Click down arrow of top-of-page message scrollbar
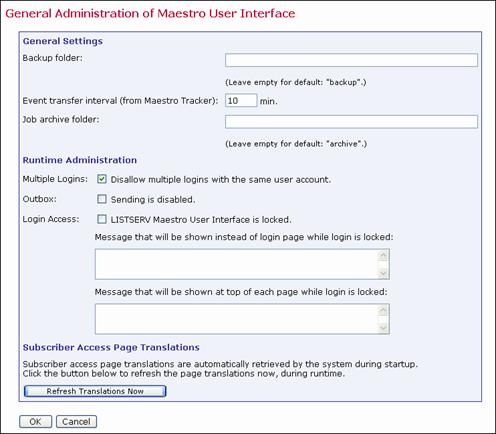This screenshot has width=496, height=434. 383,328
